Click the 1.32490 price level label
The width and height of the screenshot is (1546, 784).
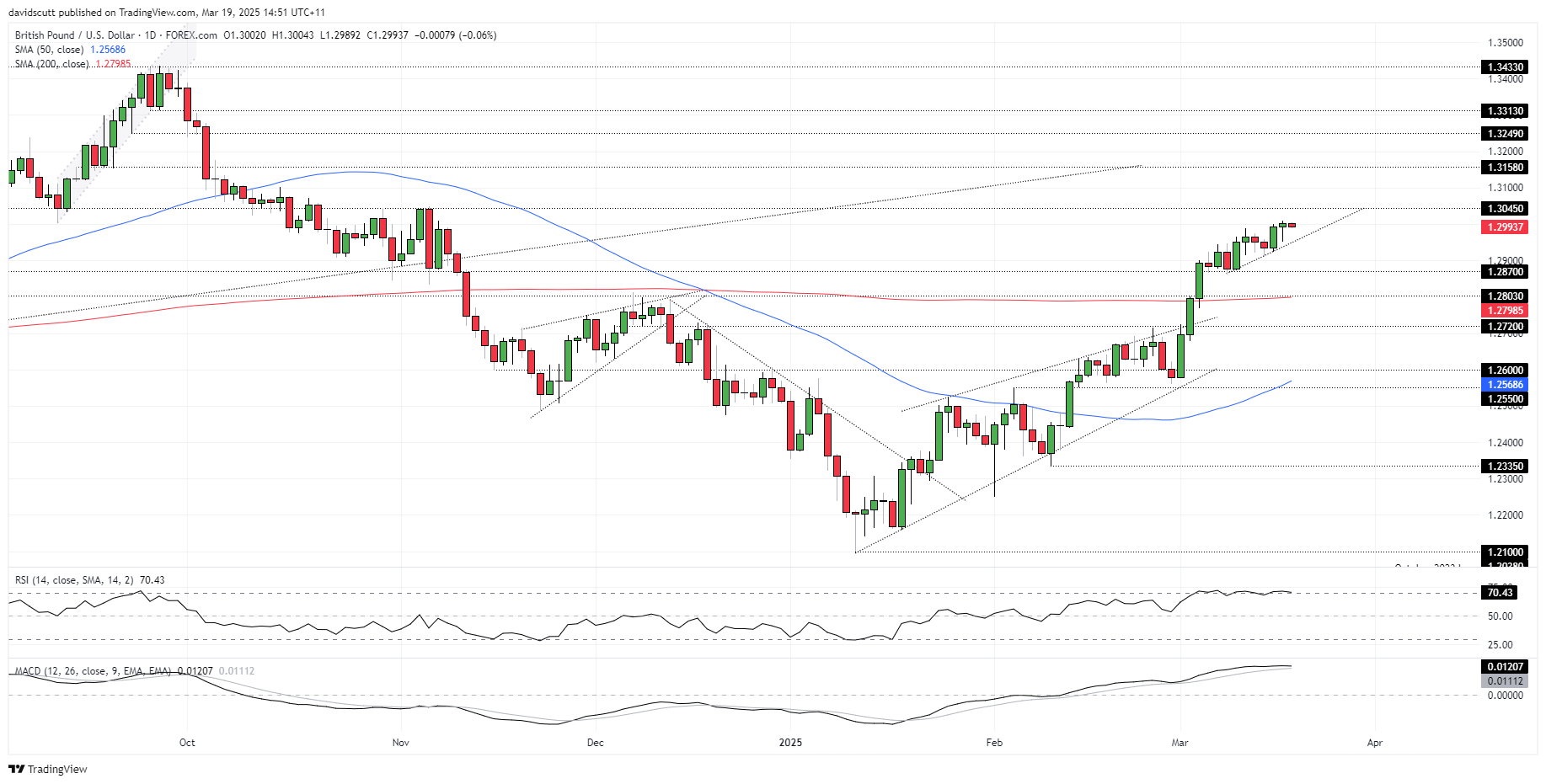1505,133
